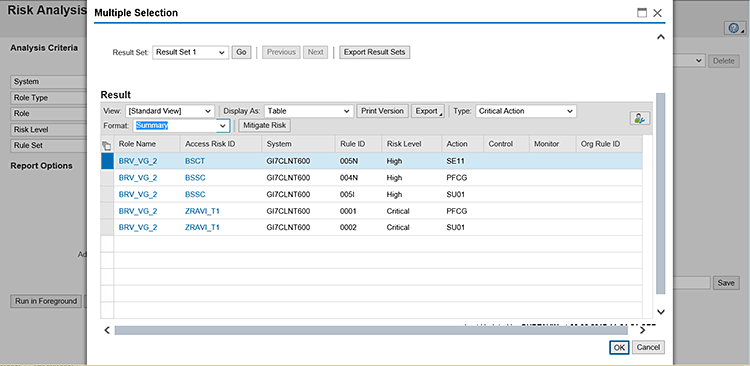Click the System field in Risk Analysis window
The height and width of the screenshot is (366, 750).
(x=48, y=82)
